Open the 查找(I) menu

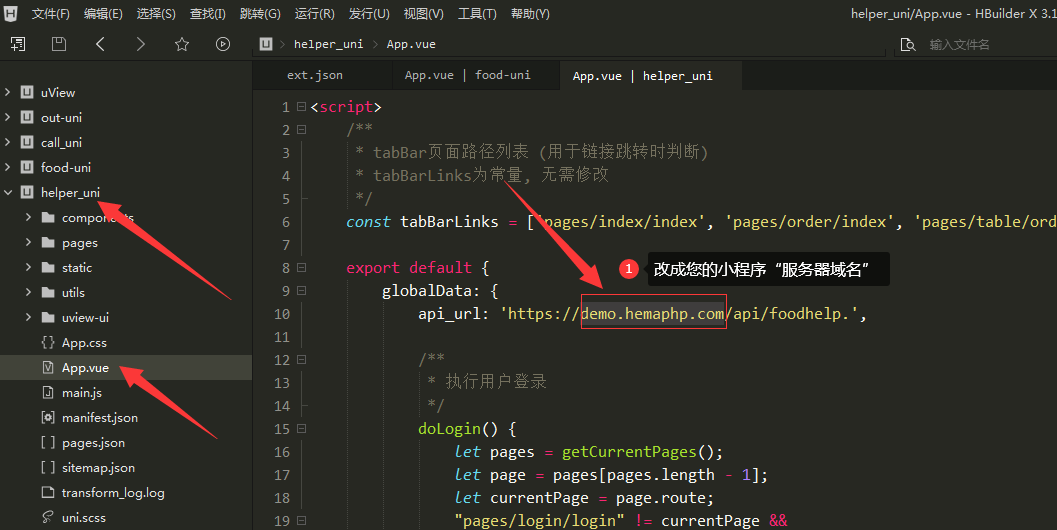tap(208, 13)
